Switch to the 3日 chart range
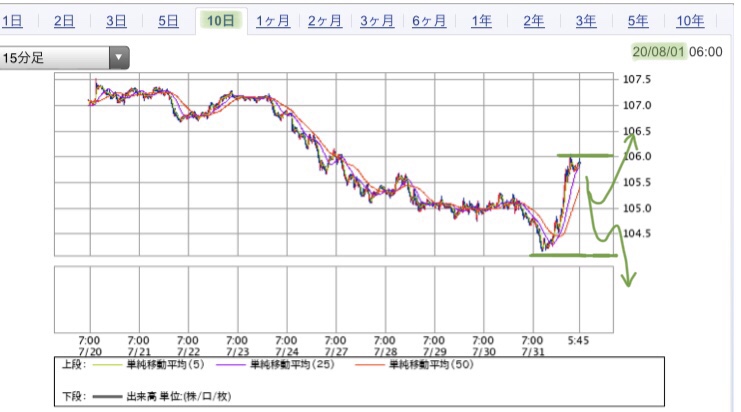This screenshot has width=741, height=412. [116, 21]
